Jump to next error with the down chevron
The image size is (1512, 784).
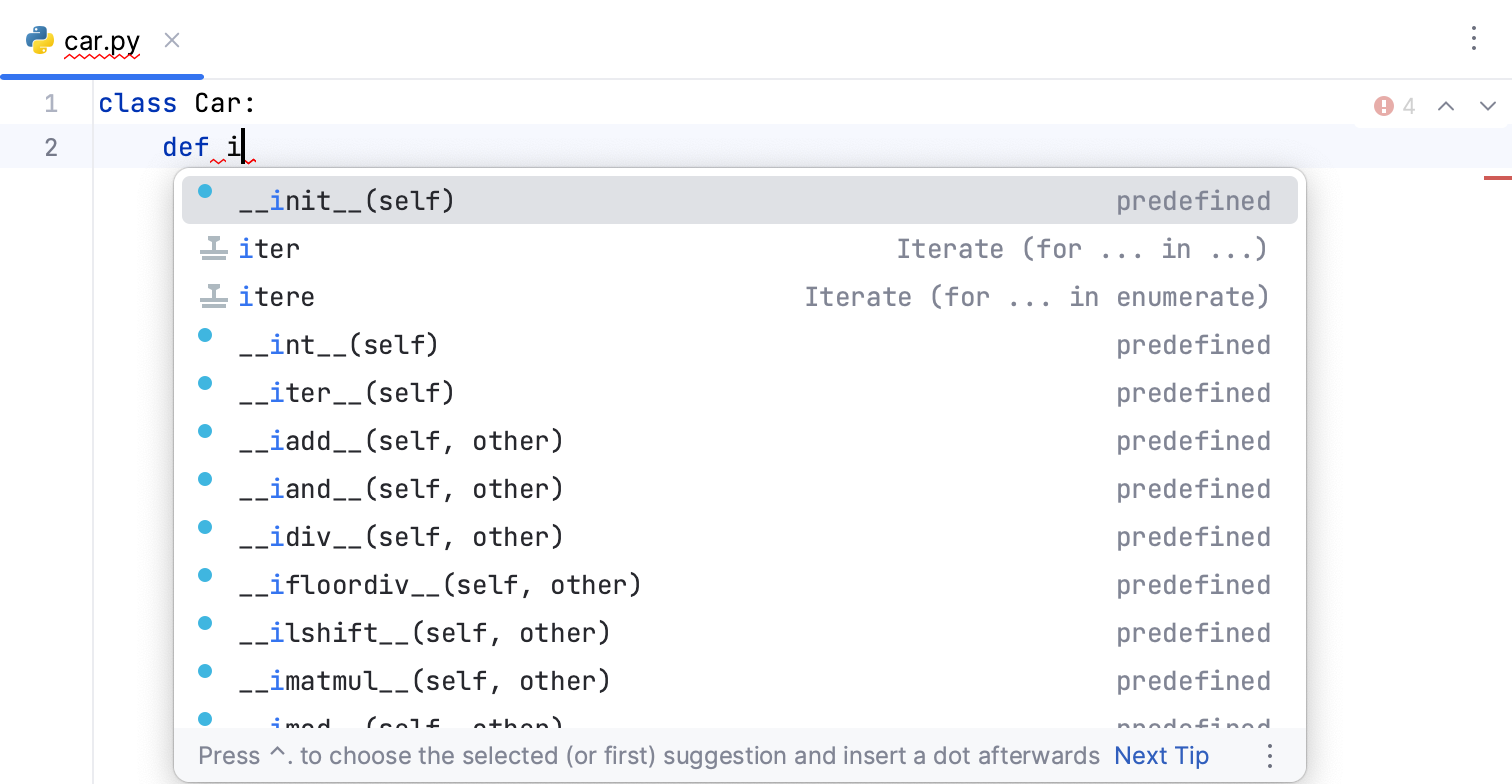pos(1487,105)
